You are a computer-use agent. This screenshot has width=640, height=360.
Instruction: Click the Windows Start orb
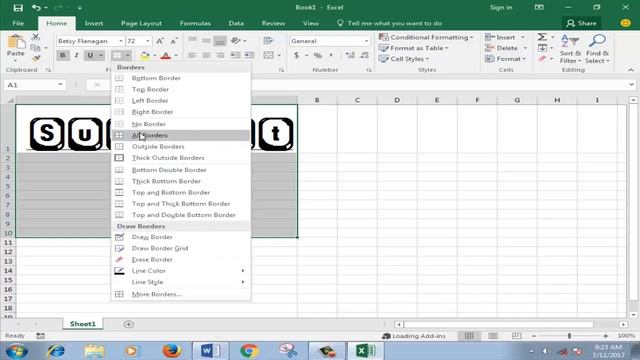pos(17,351)
